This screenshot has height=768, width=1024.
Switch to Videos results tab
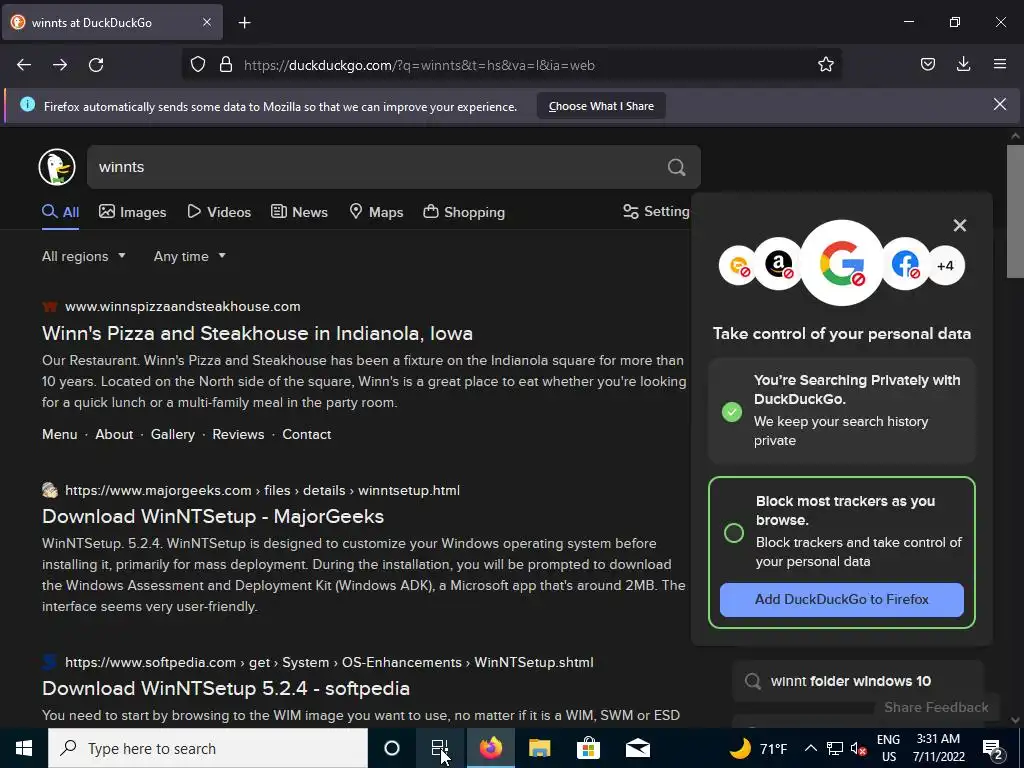(x=219, y=212)
